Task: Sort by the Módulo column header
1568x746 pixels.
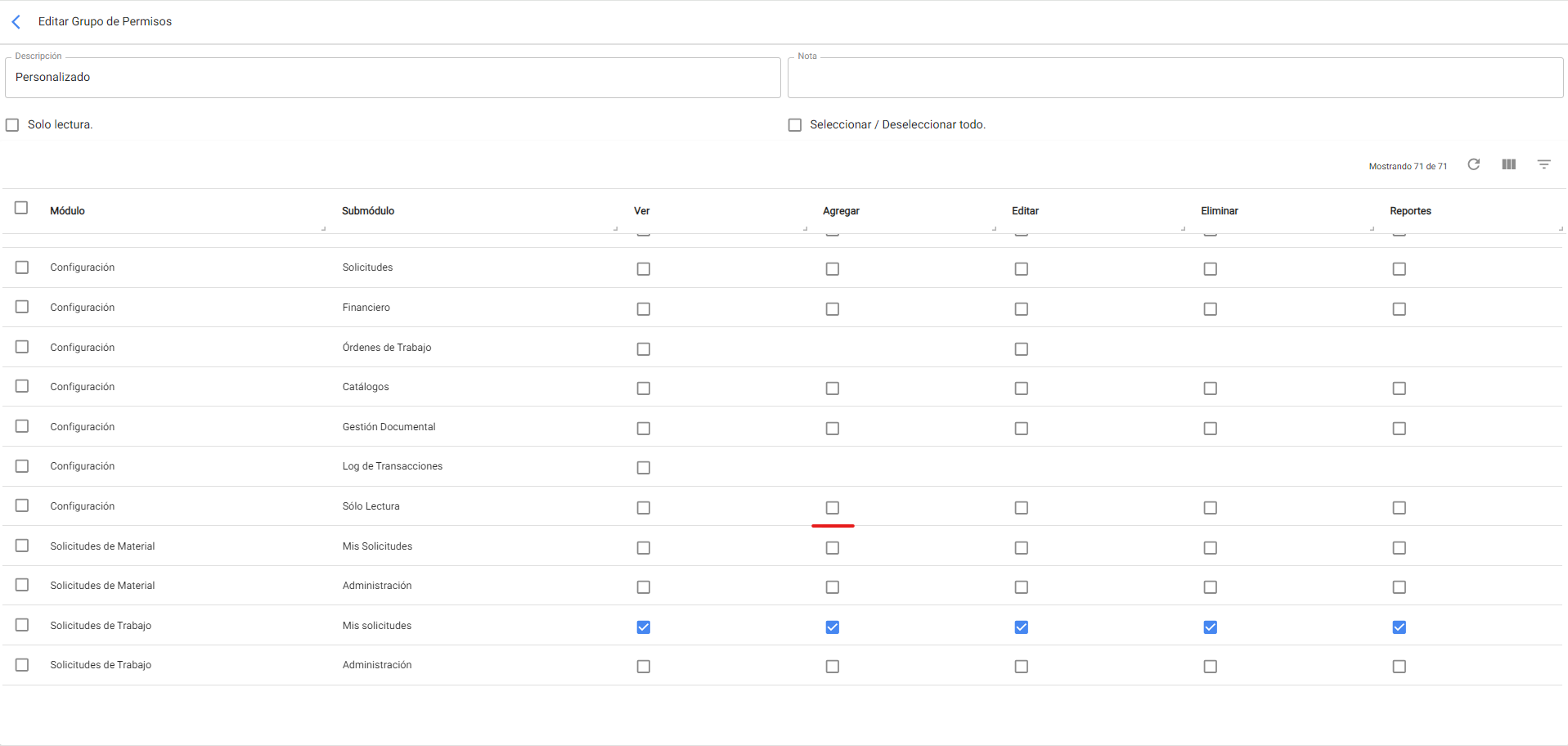Action: click(x=67, y=211)
